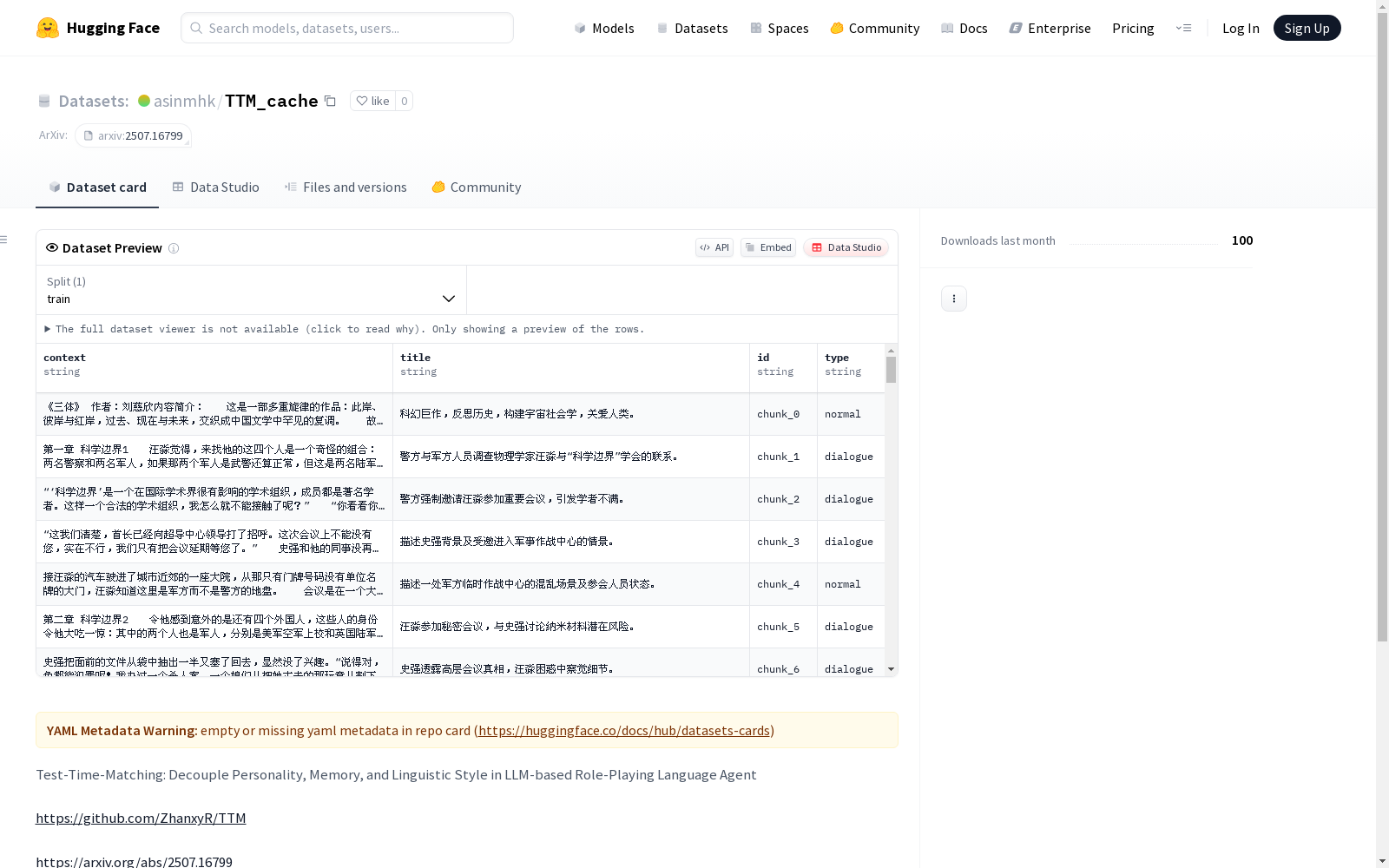Screen dimensions: 1389x868
Task: Open Enterprise in the top navigation
Action: click(1050, 28)
